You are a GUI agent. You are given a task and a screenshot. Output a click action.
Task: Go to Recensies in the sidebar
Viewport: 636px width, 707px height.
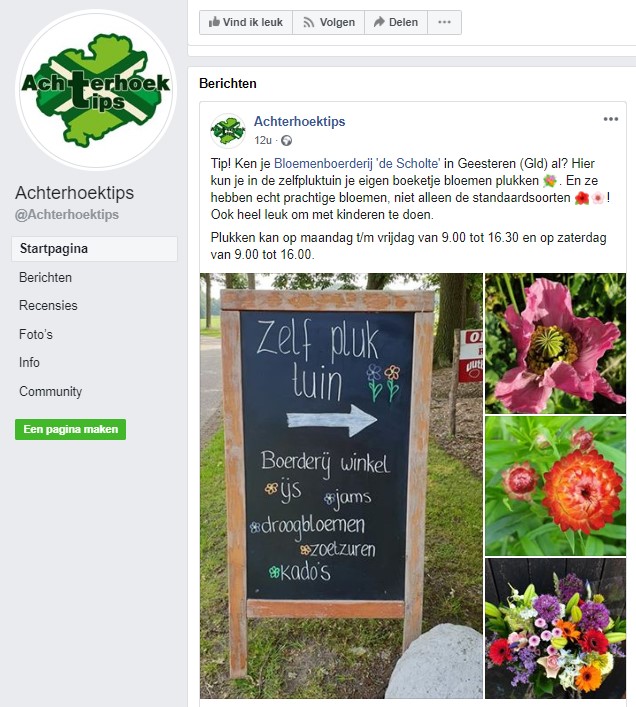click(48, 306)
